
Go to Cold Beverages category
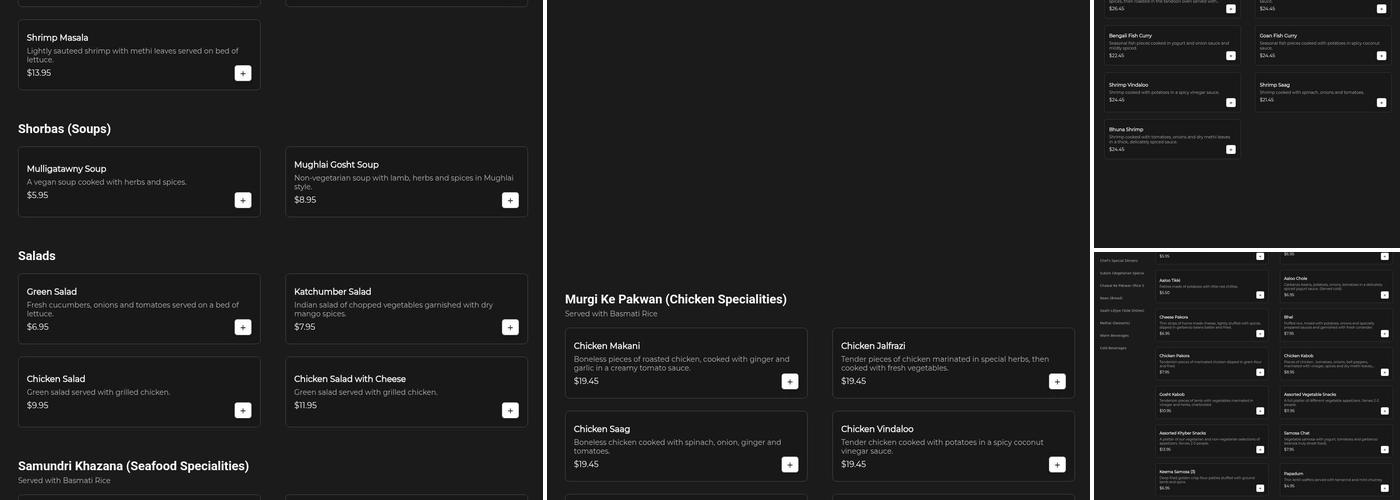pos(1112,348)
